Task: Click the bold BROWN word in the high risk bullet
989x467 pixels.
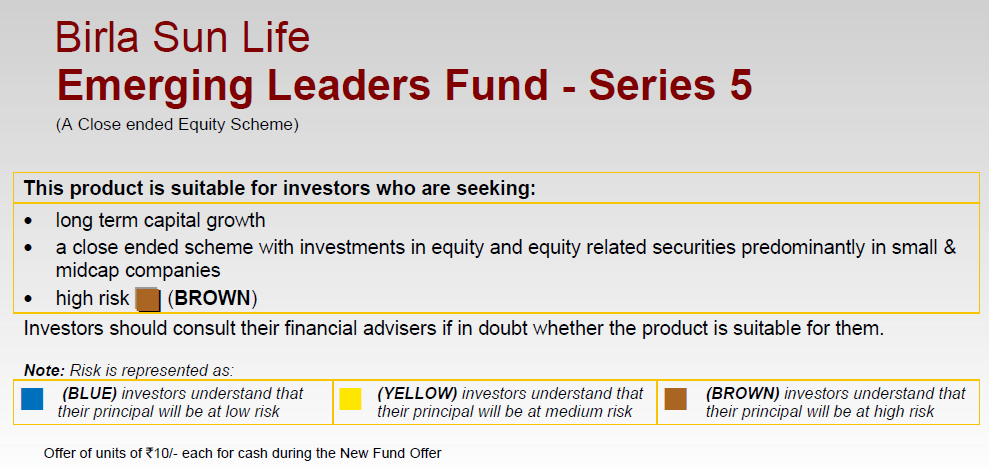Action: pyautogui.click(x=213, y=299)
